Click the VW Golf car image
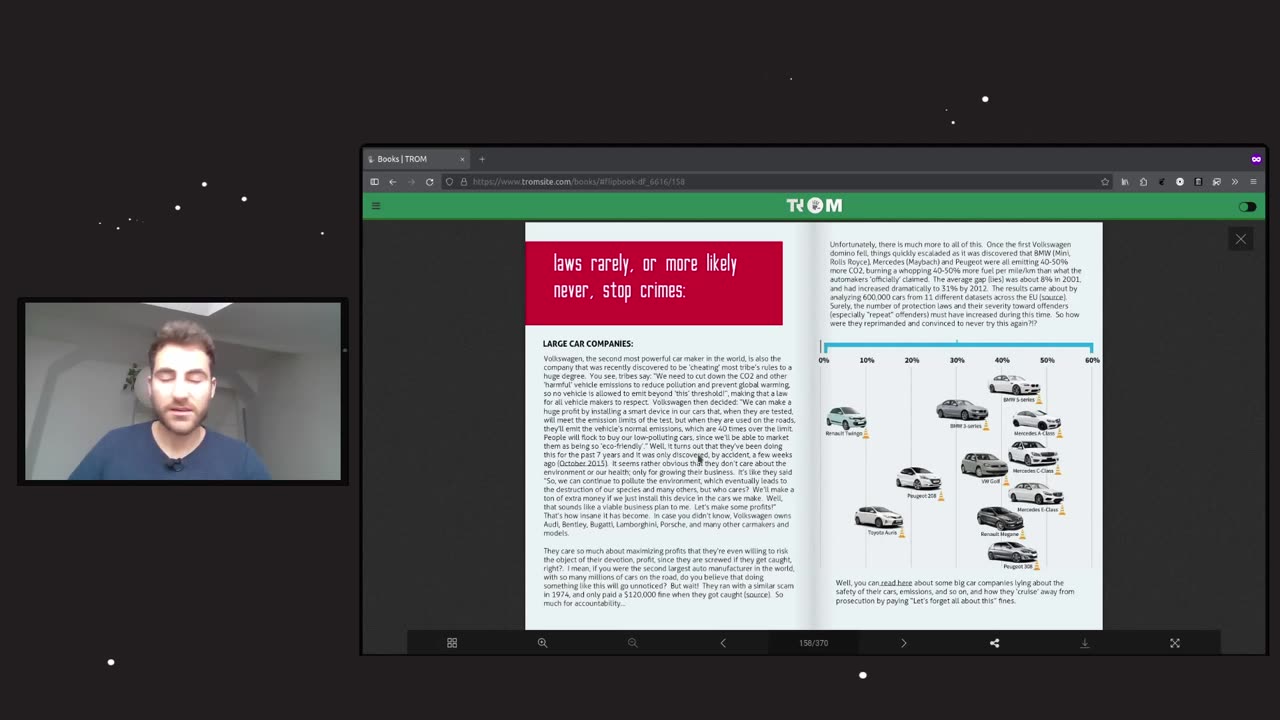This screenshot has width=1280, height=720. pos(984,465)
